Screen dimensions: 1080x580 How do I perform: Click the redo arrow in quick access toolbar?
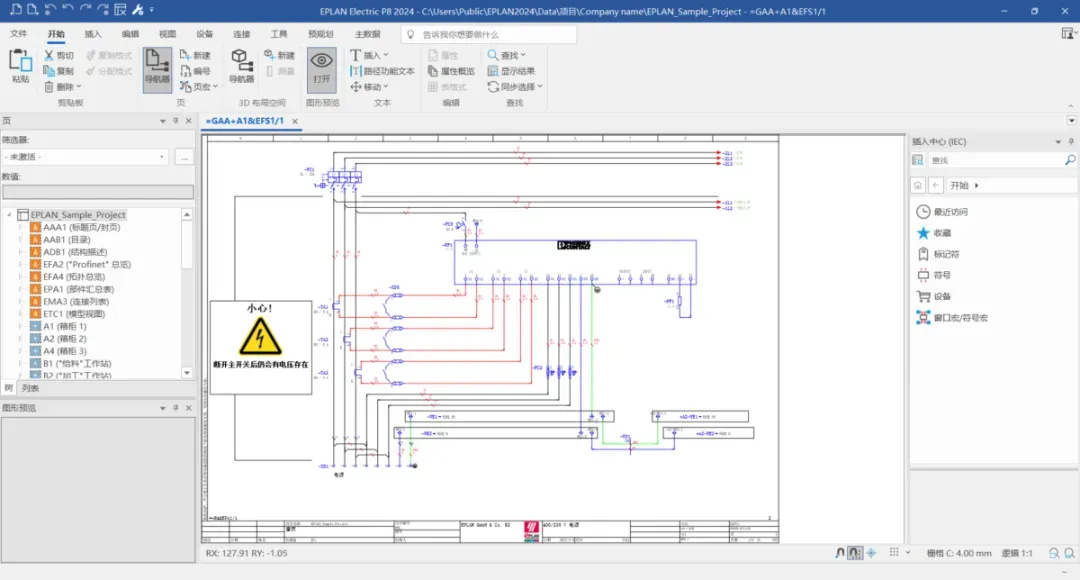85,10
